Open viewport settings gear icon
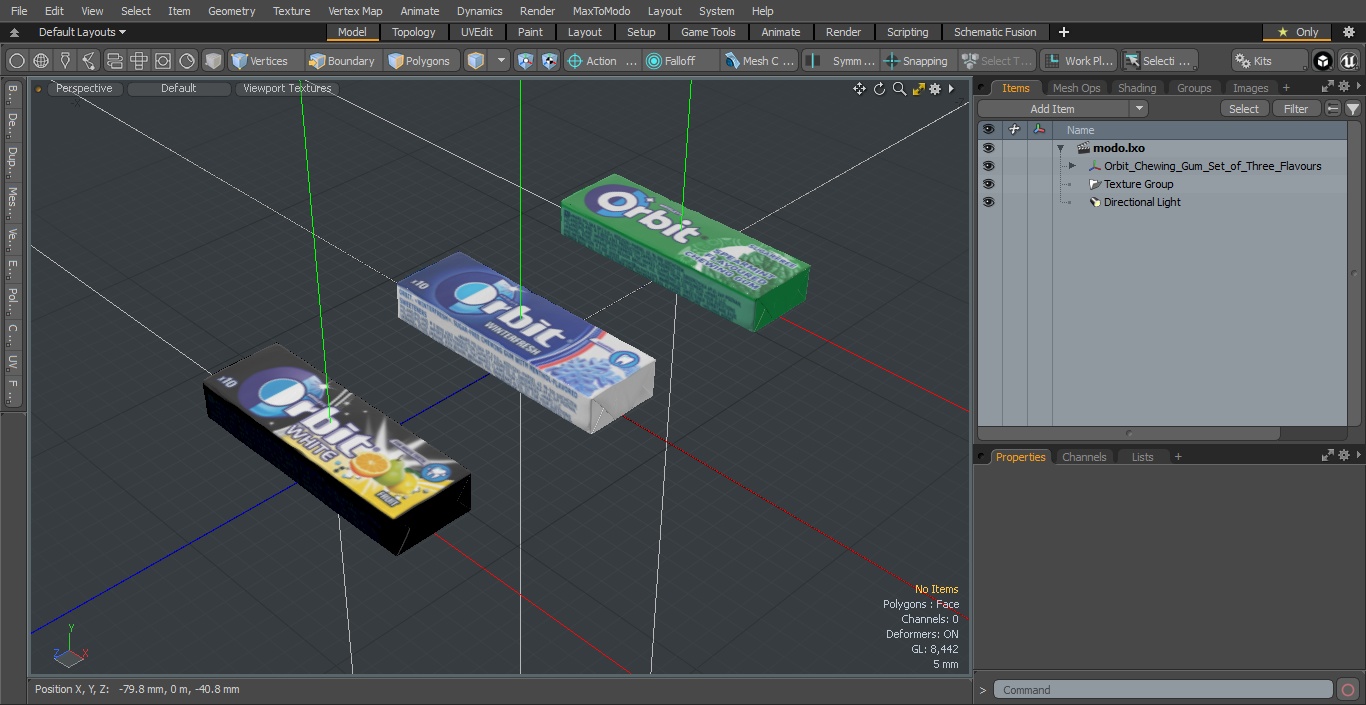Image resolution: width=1366 pixels, height=705 pixels. (935, 89)
